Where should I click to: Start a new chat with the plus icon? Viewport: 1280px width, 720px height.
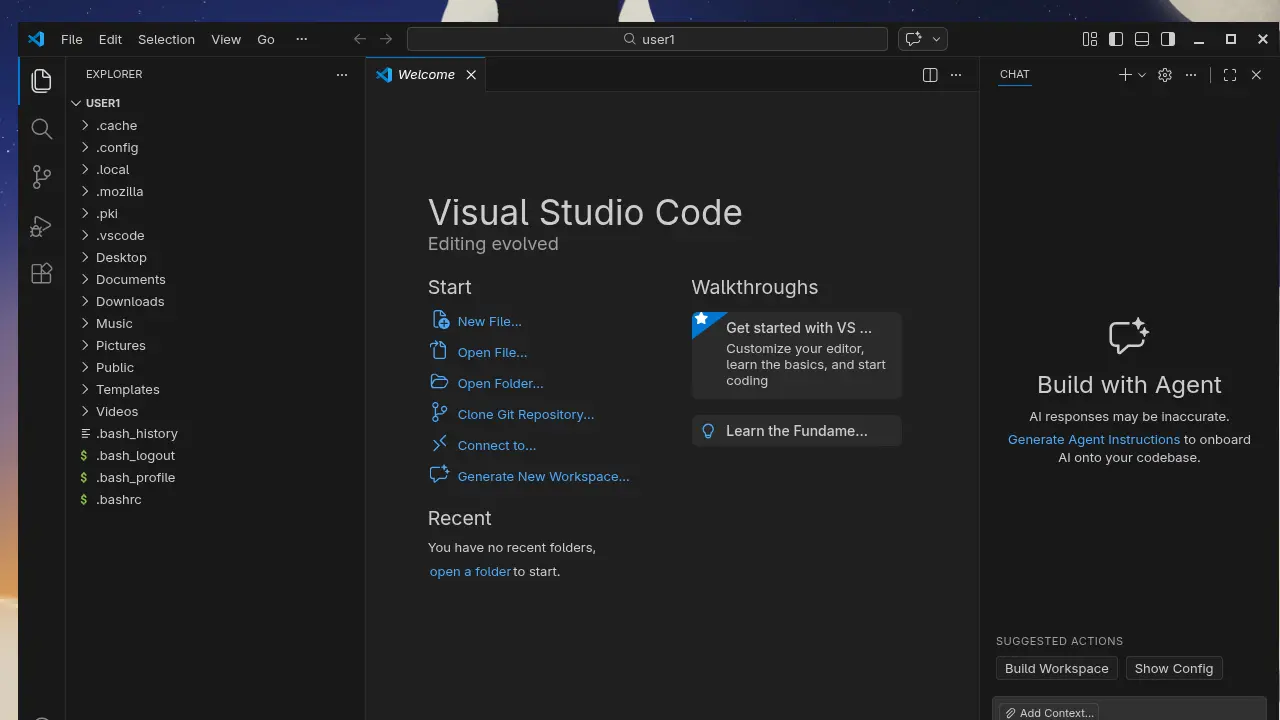pos(1125,75)
